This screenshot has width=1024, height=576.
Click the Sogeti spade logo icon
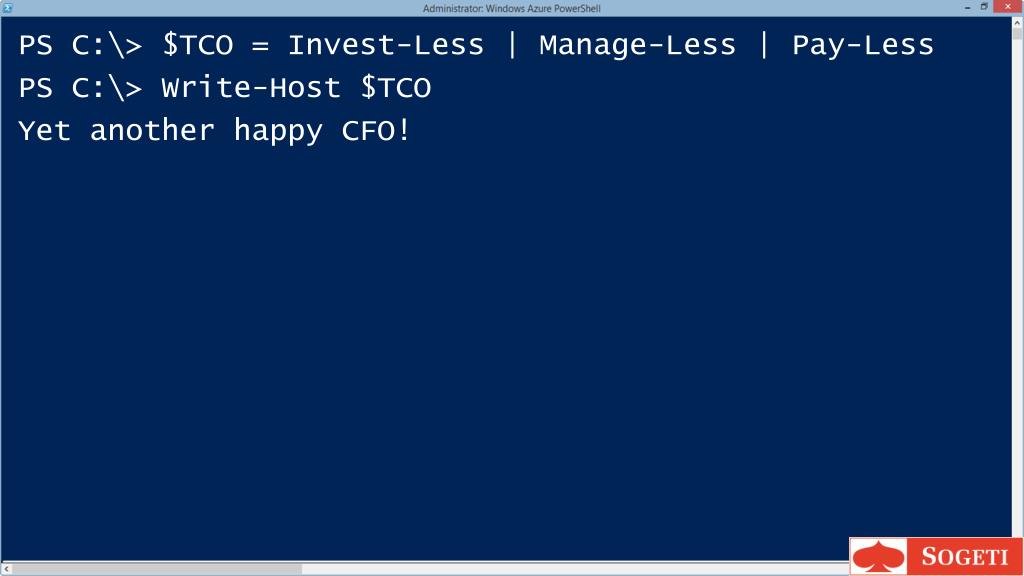878,557
